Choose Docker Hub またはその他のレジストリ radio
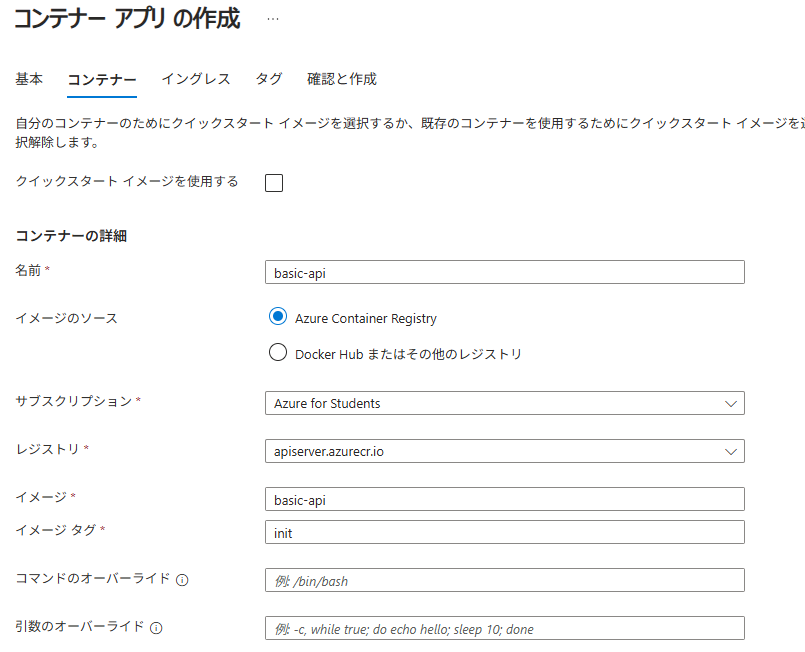The height and width of the screenshot is (652, 805). (x=278, y=352)
